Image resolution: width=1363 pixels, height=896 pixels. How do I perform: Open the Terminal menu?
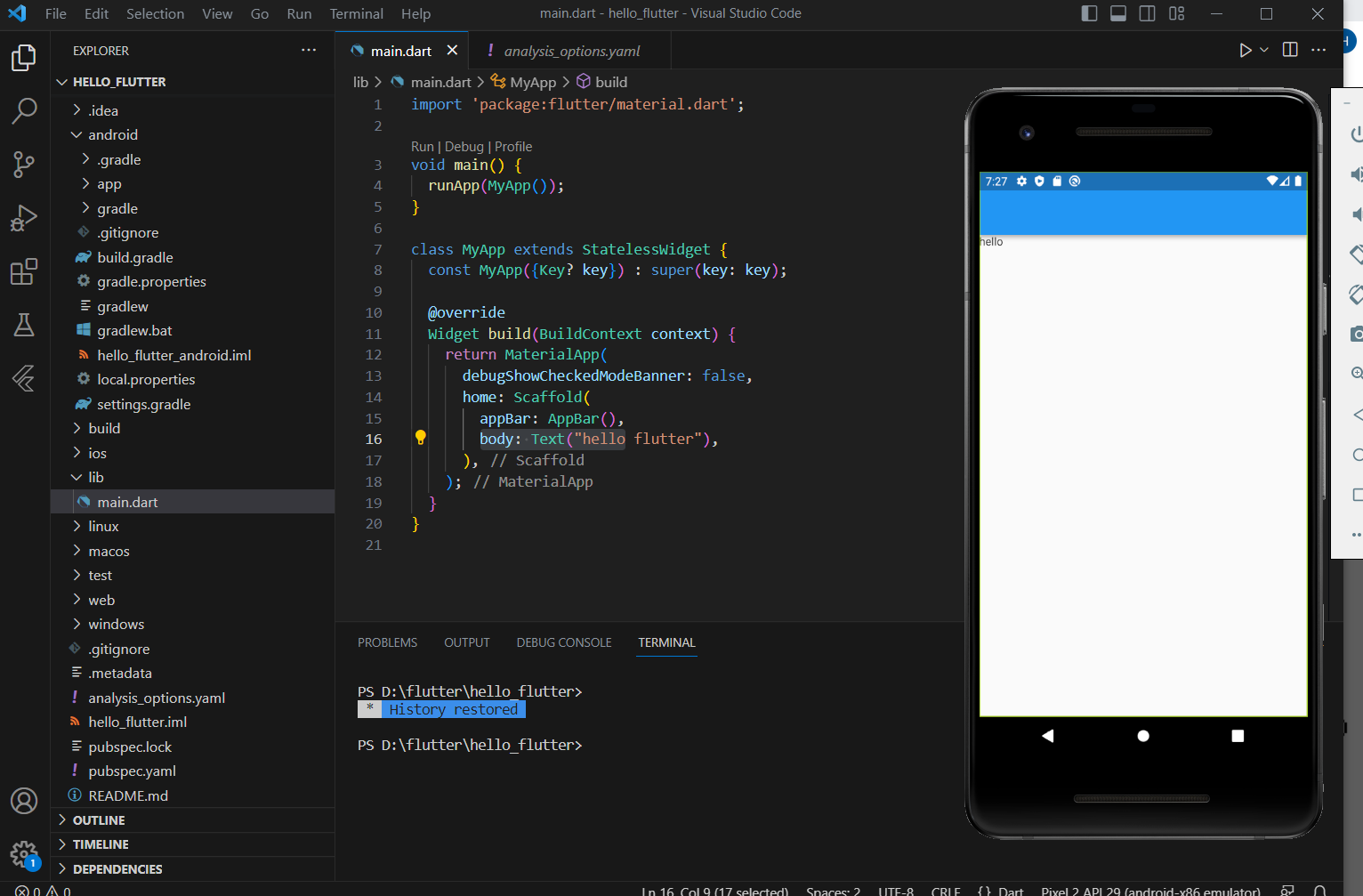[x=356, y=13]
